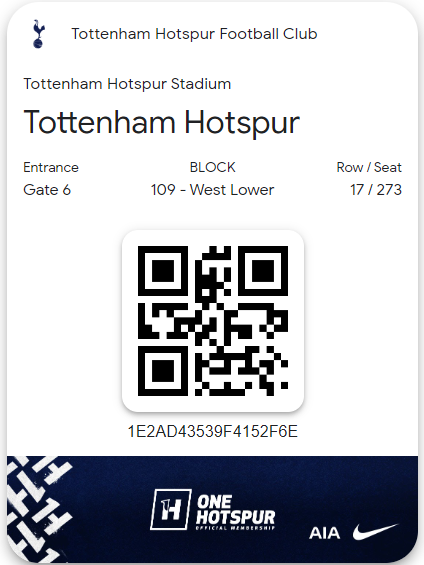The height and width of the screenshot is (565, 424).
Task: Select the large Tottenham Hotspur title
Action: click(x=162, y=123)
